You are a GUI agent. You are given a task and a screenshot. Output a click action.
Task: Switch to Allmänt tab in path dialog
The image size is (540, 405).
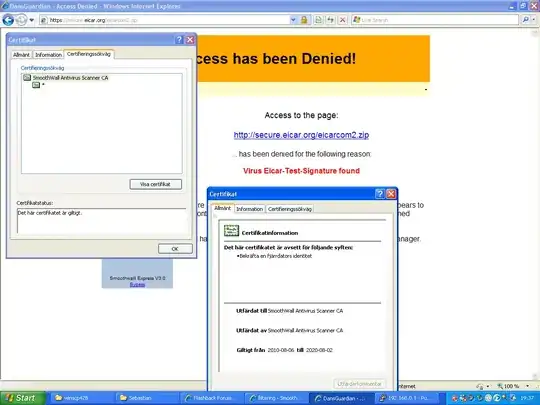point(21,55)
